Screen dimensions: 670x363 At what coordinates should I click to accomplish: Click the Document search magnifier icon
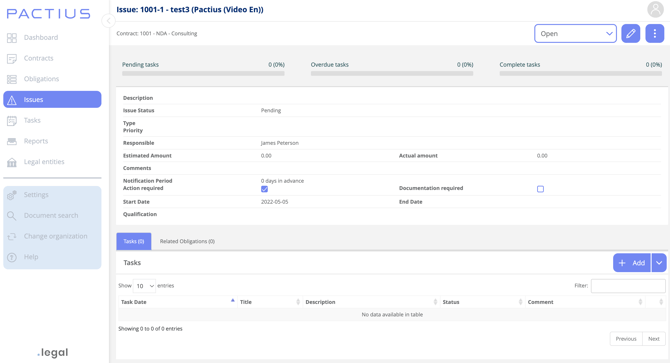[12, 216]
